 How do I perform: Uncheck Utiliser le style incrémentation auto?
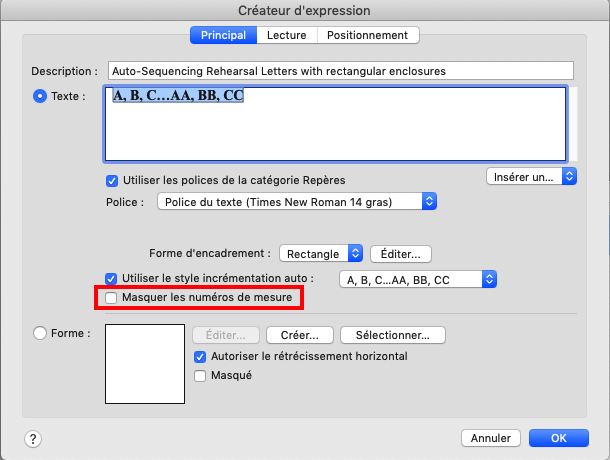pos(112,278)
